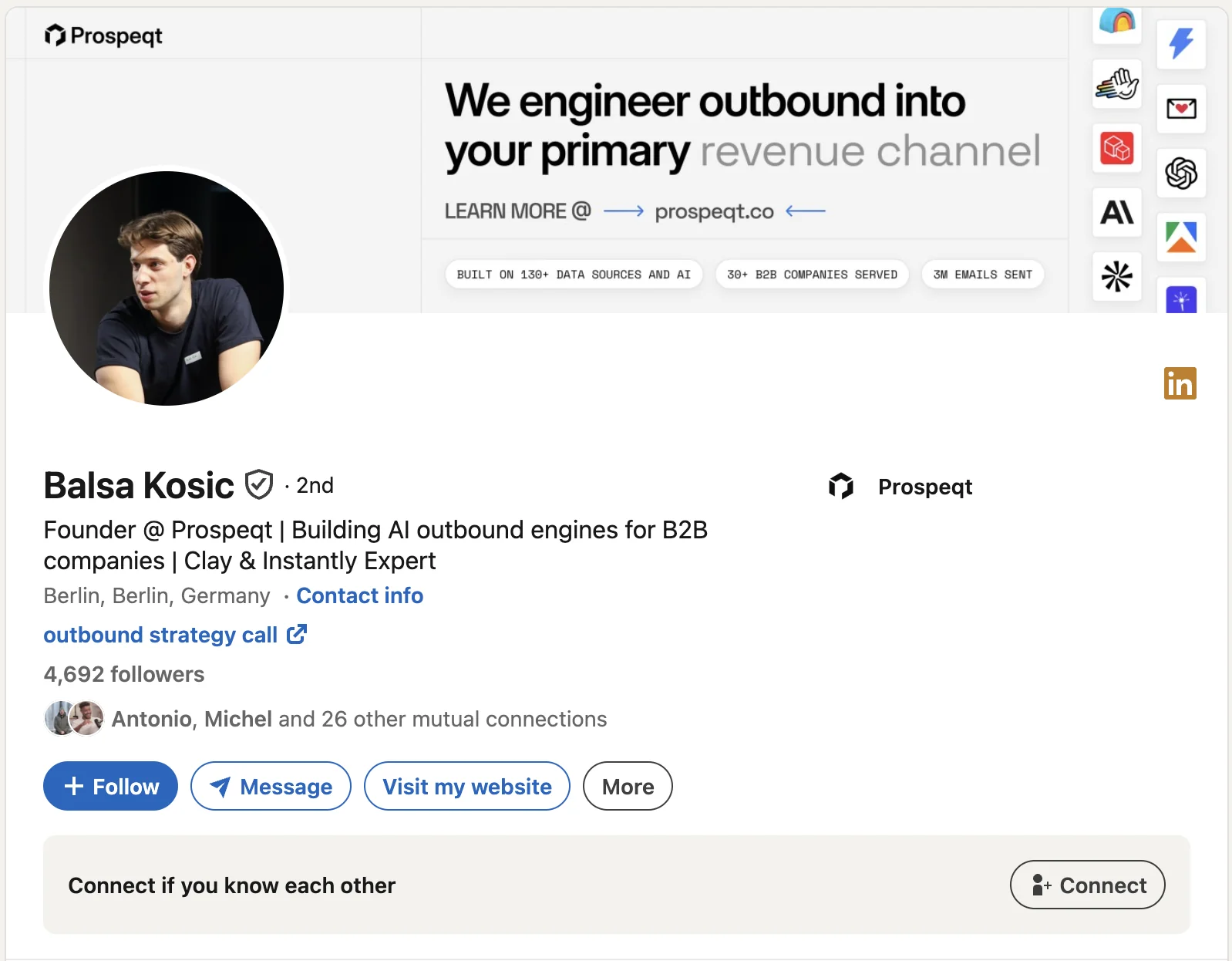
Task: Click the '30+ B2B COMPANIES SERVED' pill
Action: [812, 275]
